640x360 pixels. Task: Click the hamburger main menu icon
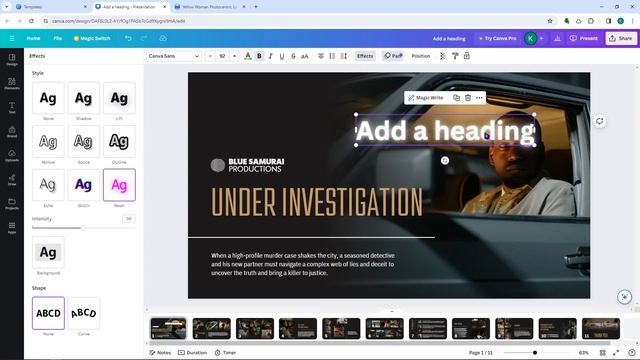pos(12,38)
